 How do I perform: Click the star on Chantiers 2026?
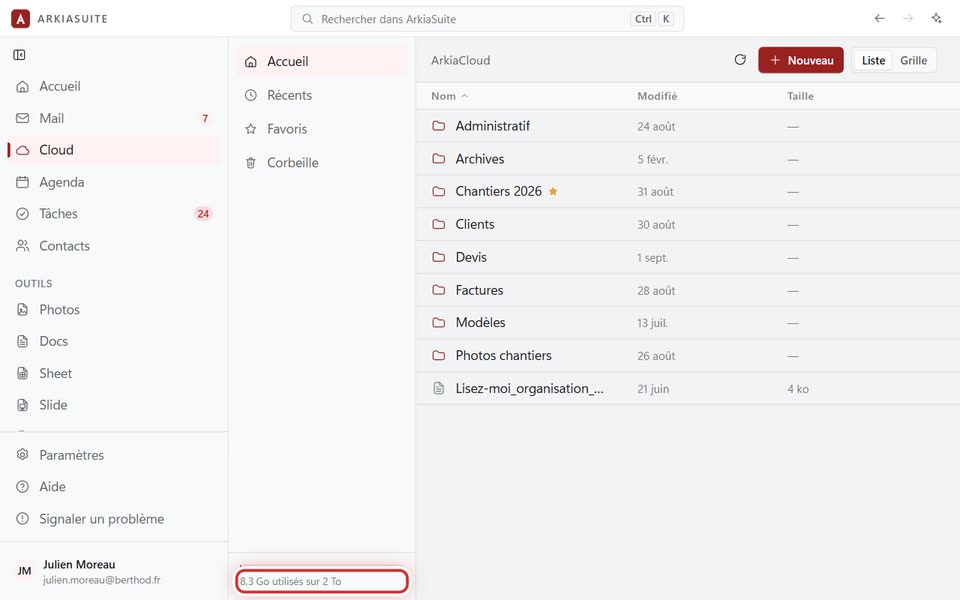pyautogui.click(x=553, y=191)
